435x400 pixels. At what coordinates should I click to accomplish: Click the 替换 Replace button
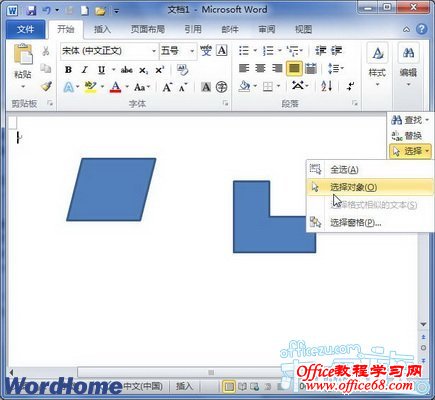click(407, 136)
